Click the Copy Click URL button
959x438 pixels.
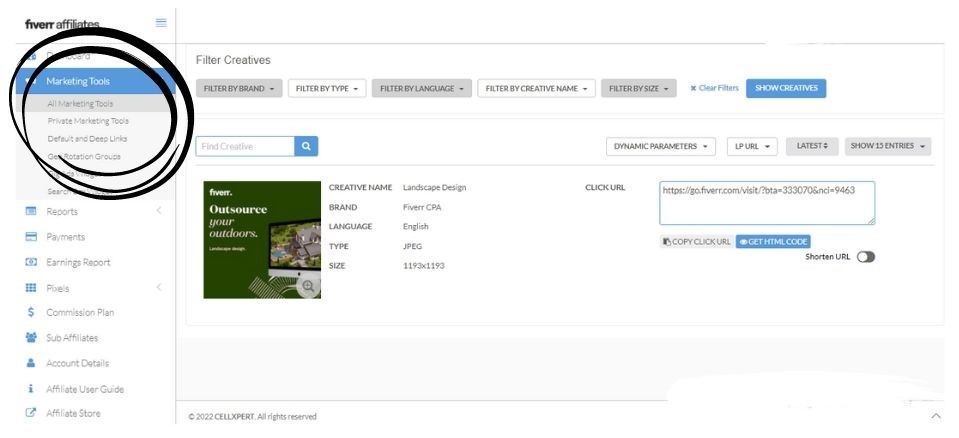[x=697, y=242]
